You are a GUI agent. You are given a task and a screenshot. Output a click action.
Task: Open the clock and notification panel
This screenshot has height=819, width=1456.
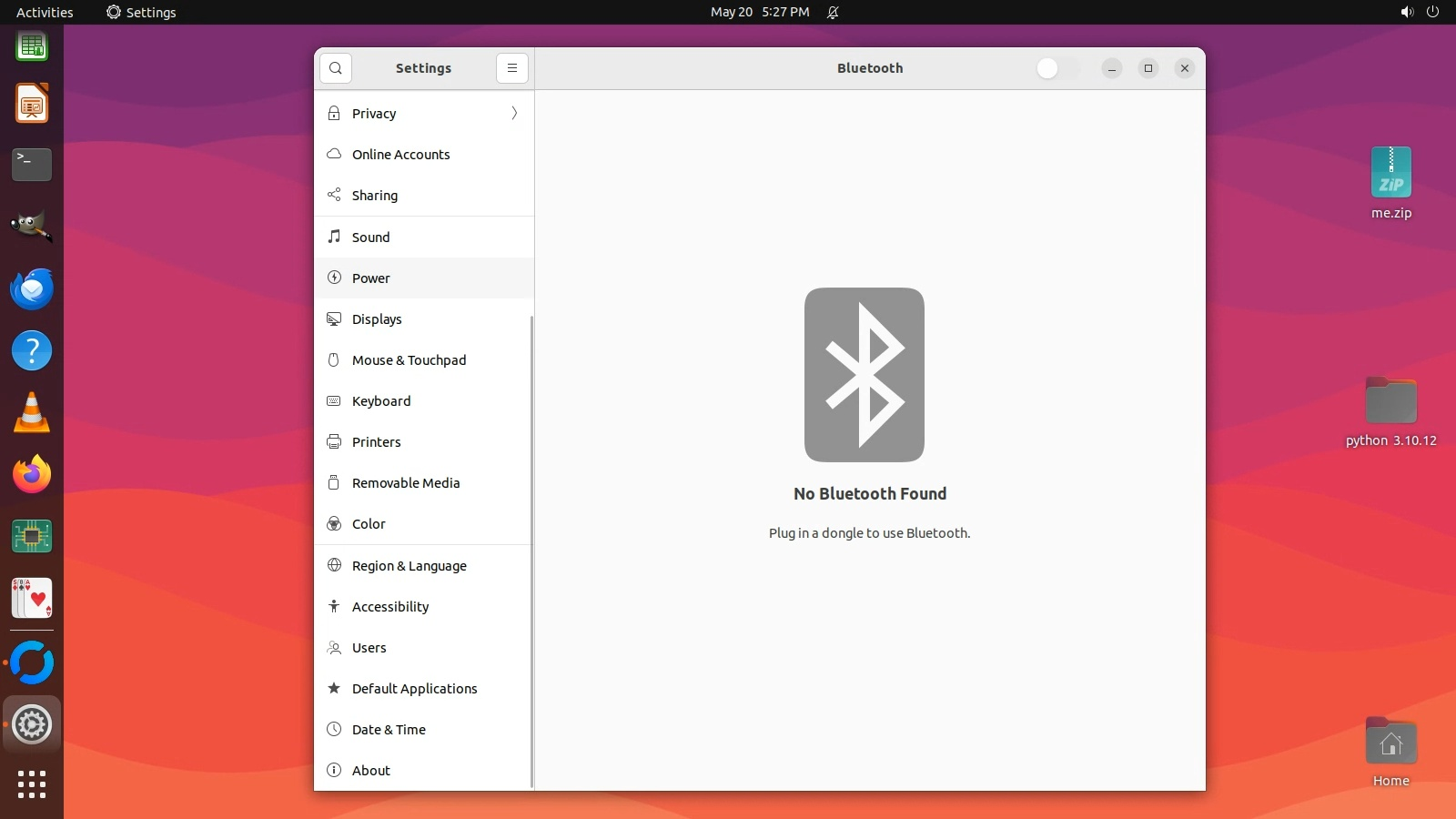760,12
